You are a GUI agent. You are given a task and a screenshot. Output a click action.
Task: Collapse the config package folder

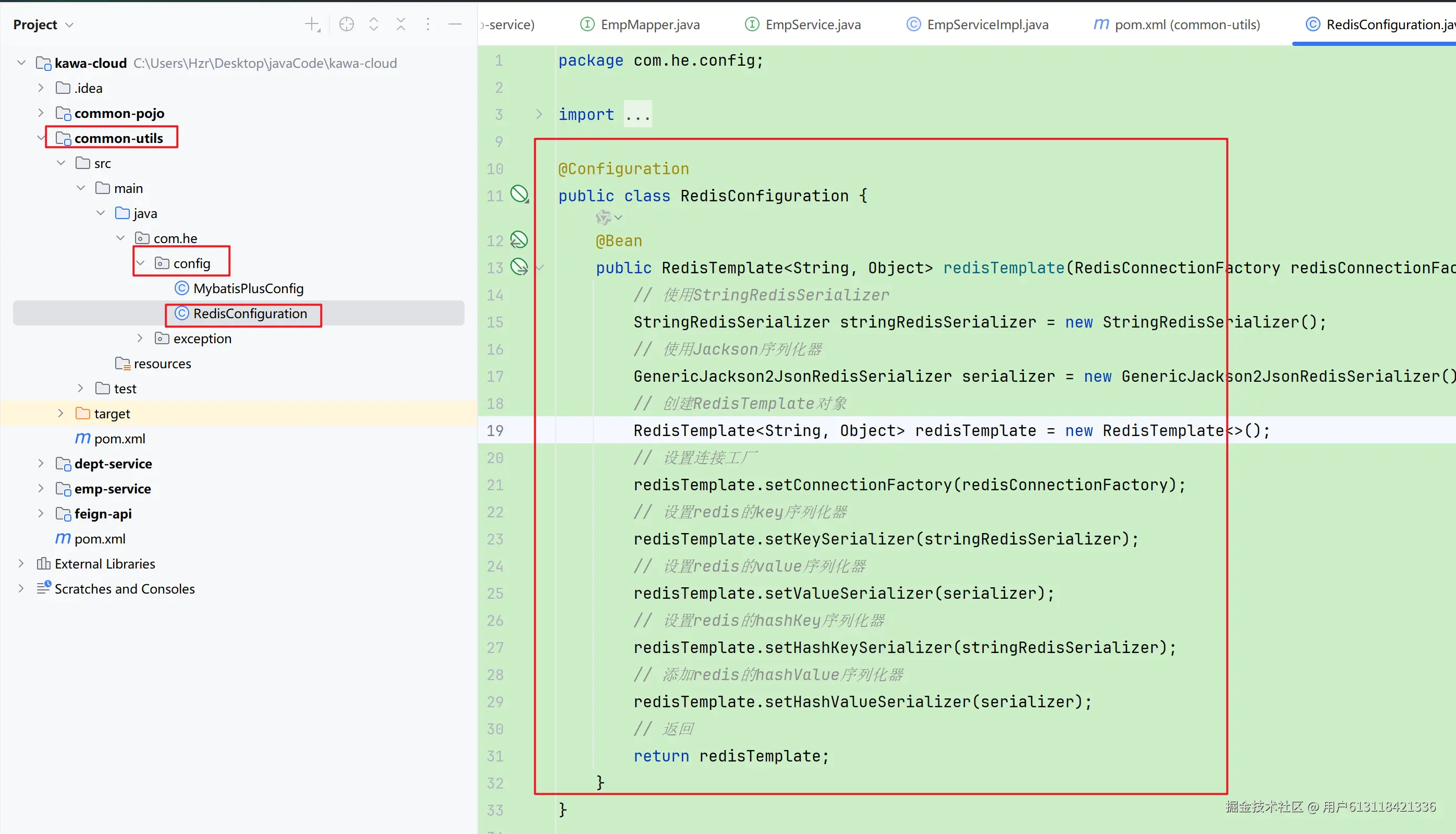(x=140, y=263)
